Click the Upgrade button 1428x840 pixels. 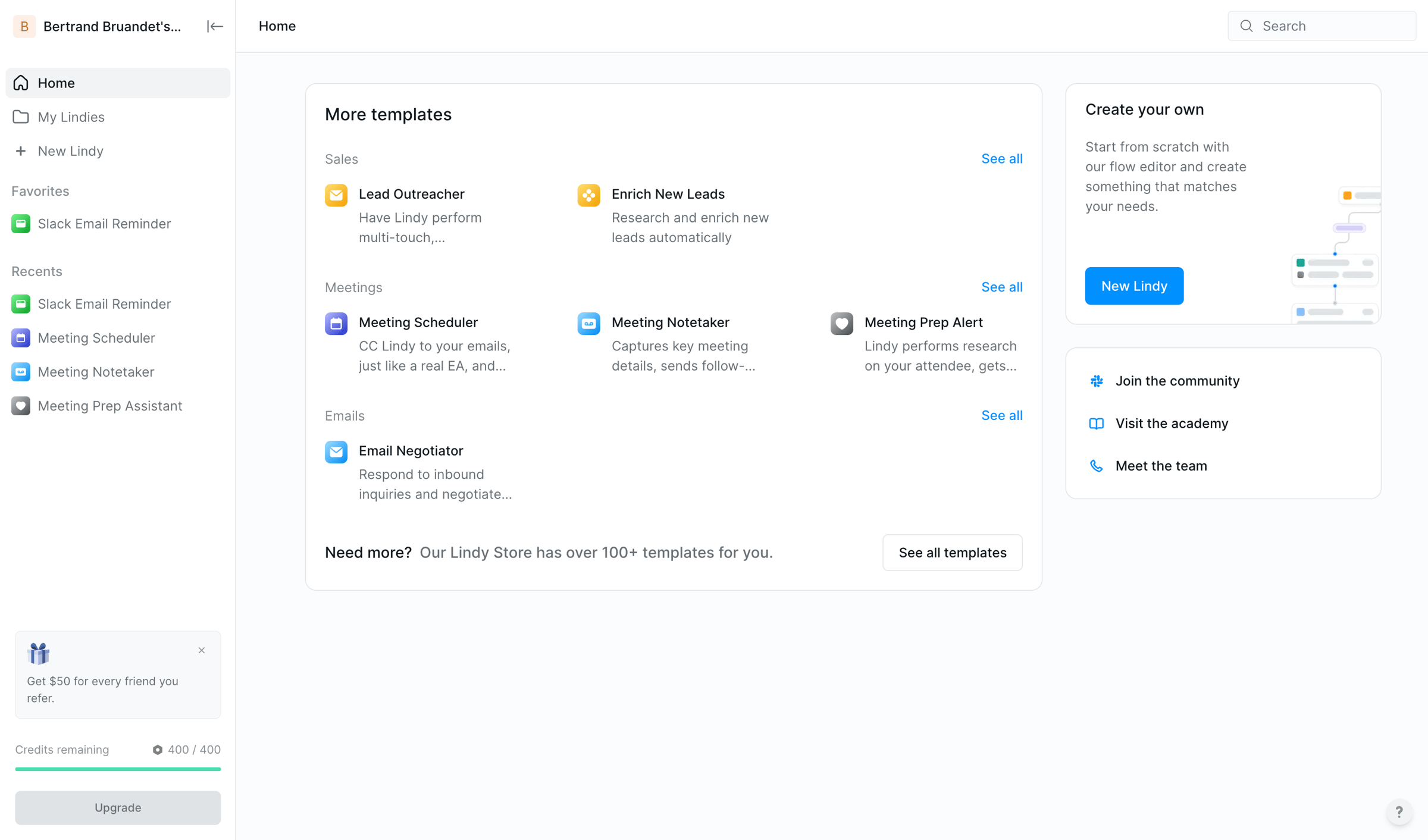pos(118,808)
